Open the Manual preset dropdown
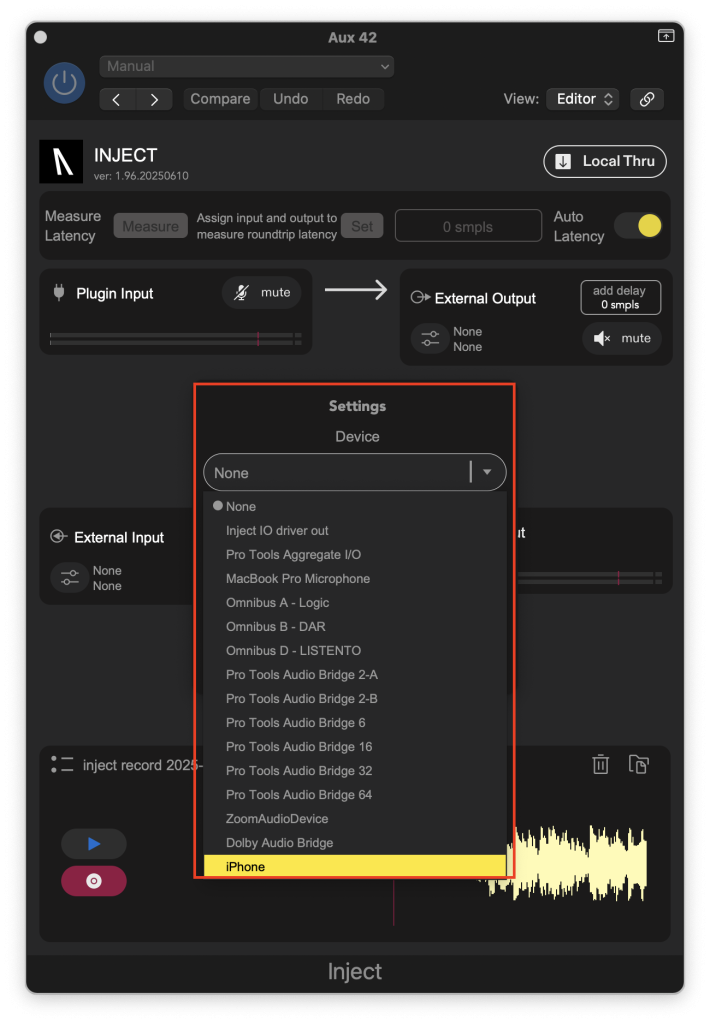The height and width of the screenshot is (1024, 710). 246,66
